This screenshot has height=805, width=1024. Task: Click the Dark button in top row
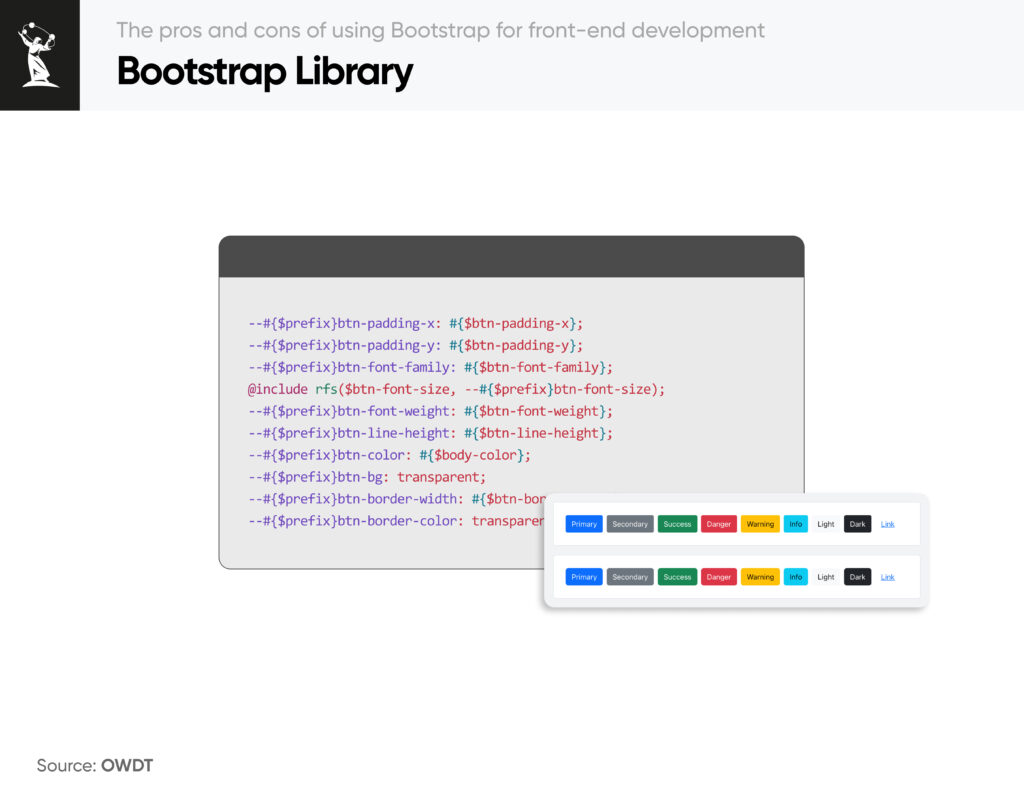(857, 523)
